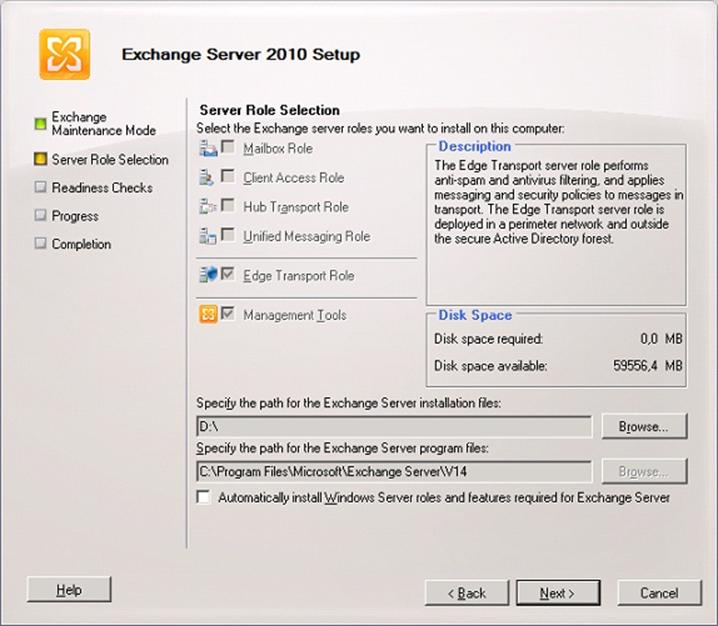Click the Progress step indicator box
The width and height of the screenshot is (718, 626).
click(x=40, y=215)
